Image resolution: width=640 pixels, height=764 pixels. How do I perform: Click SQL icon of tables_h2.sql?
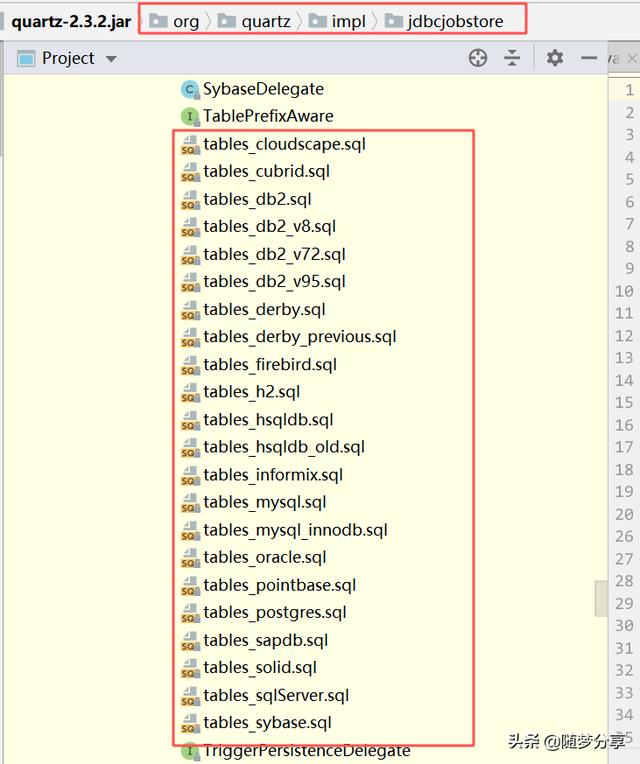190,392
